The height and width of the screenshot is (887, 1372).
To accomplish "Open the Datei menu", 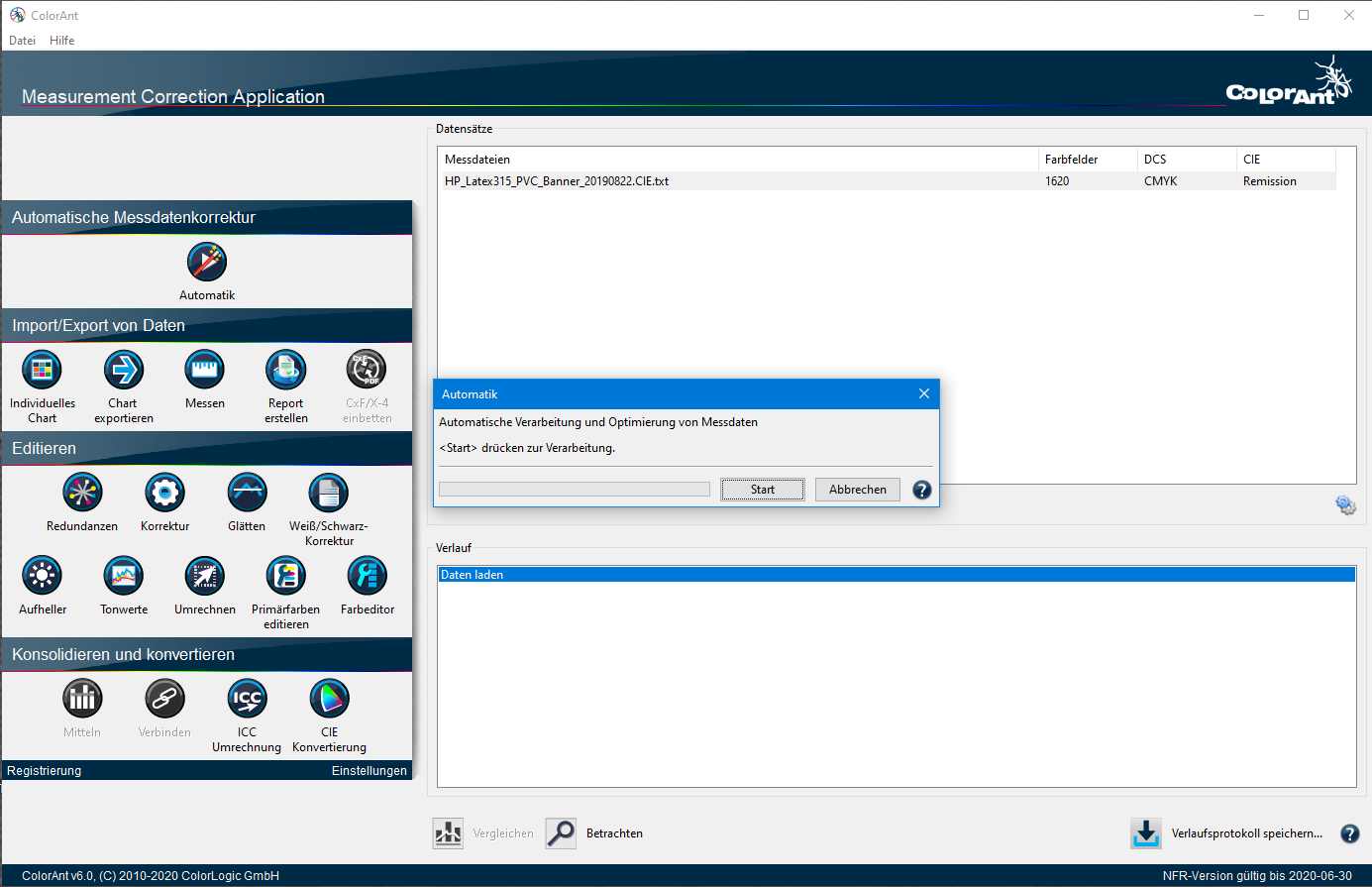I will tap(22, 41).
